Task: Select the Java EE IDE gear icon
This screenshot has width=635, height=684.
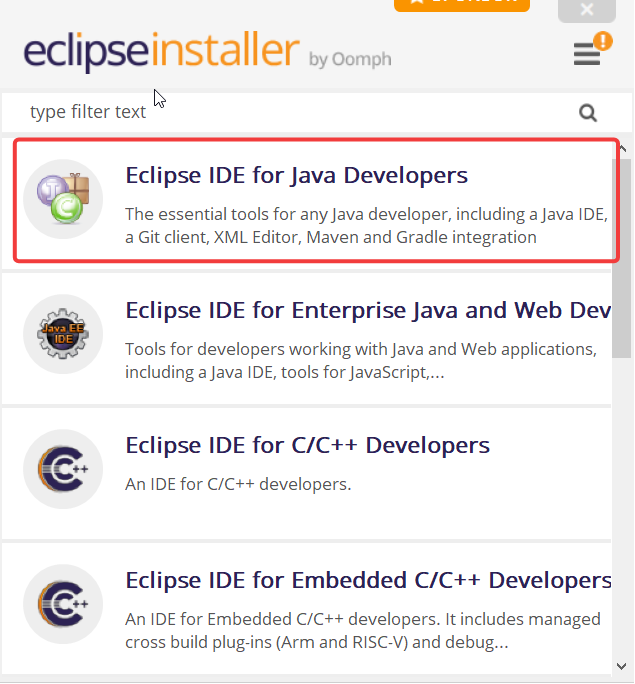Action: 63,334
